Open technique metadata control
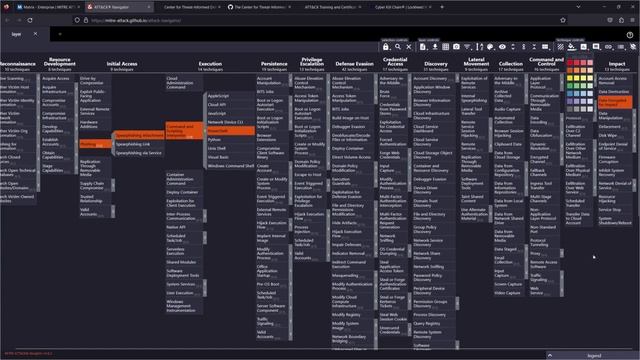Image resolution: width=640 pixels, height=360 pixels. [621, 47]
